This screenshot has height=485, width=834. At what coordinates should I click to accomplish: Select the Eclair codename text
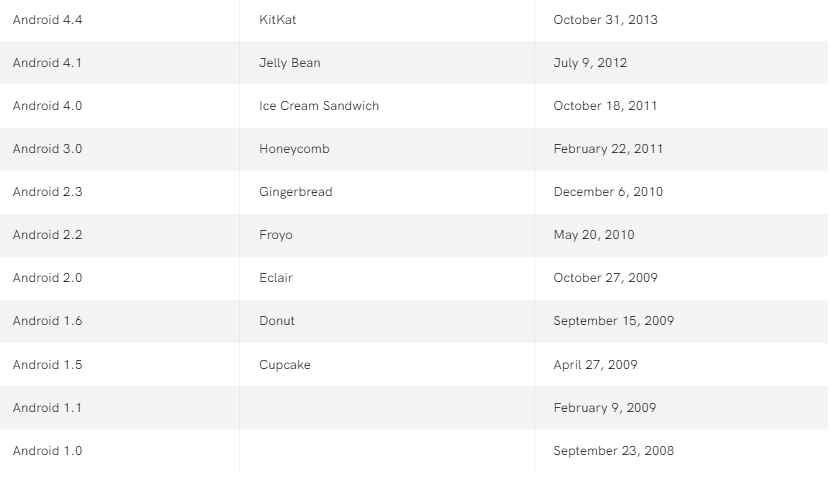coord(276,278)
